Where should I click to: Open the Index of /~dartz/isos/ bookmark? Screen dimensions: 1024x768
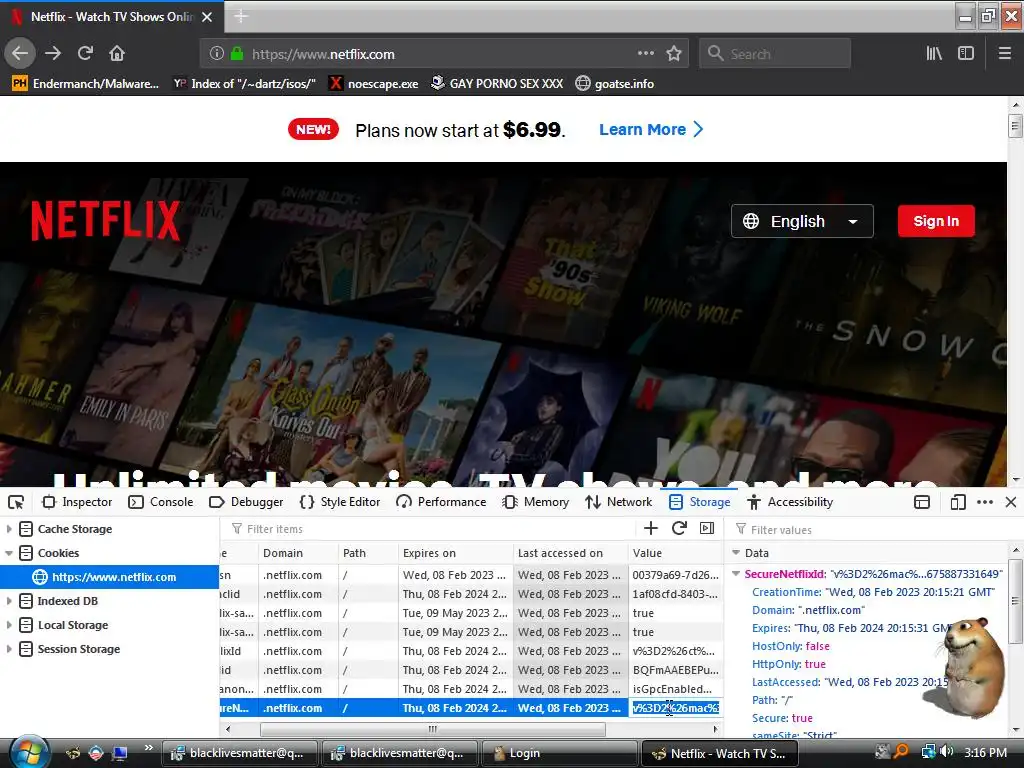244,84
